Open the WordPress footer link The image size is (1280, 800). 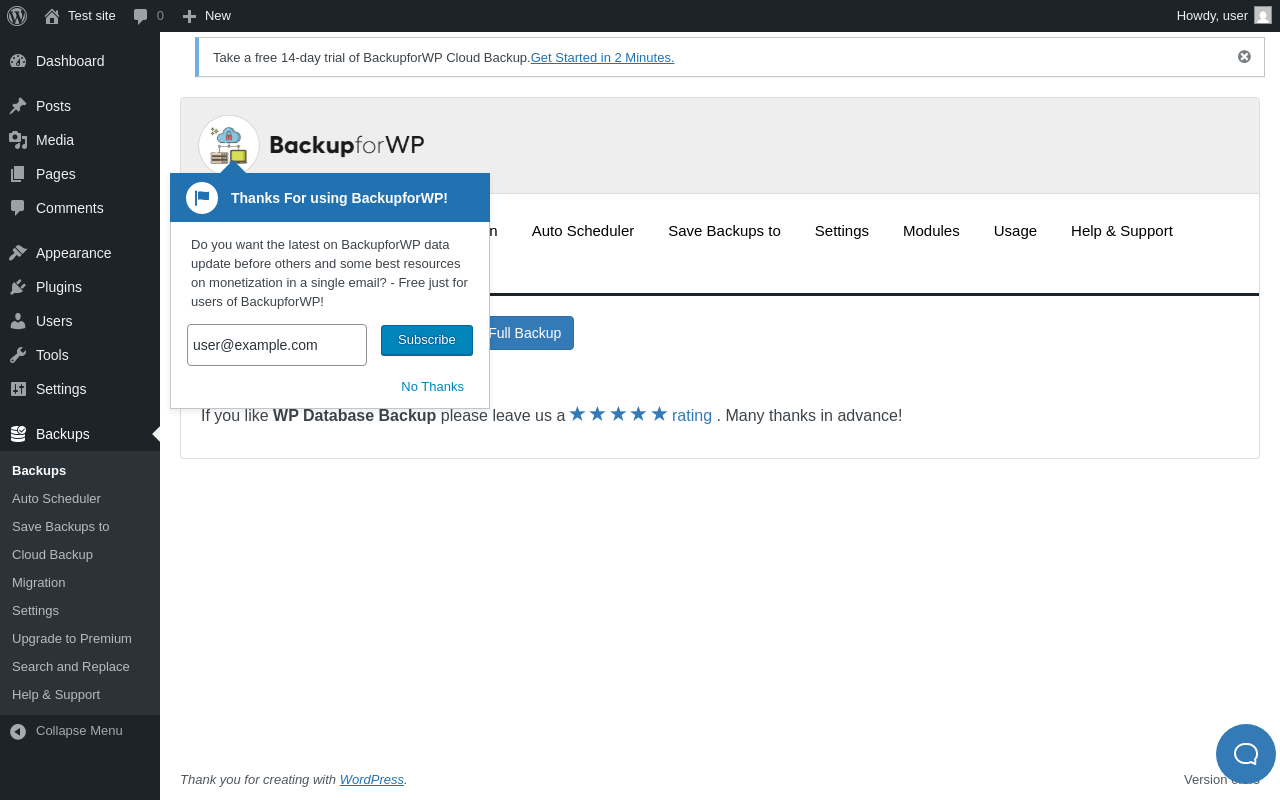click(x=372, y=780)
